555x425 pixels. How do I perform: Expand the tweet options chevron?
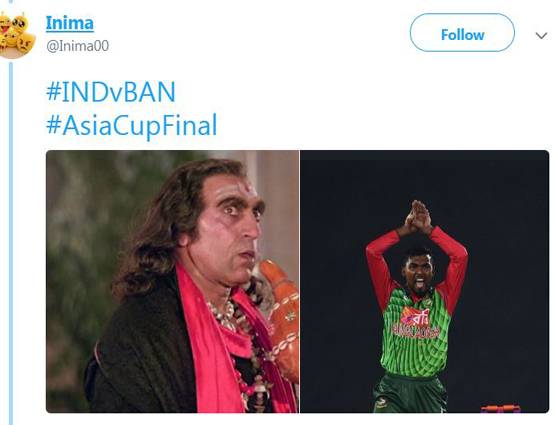541,35
